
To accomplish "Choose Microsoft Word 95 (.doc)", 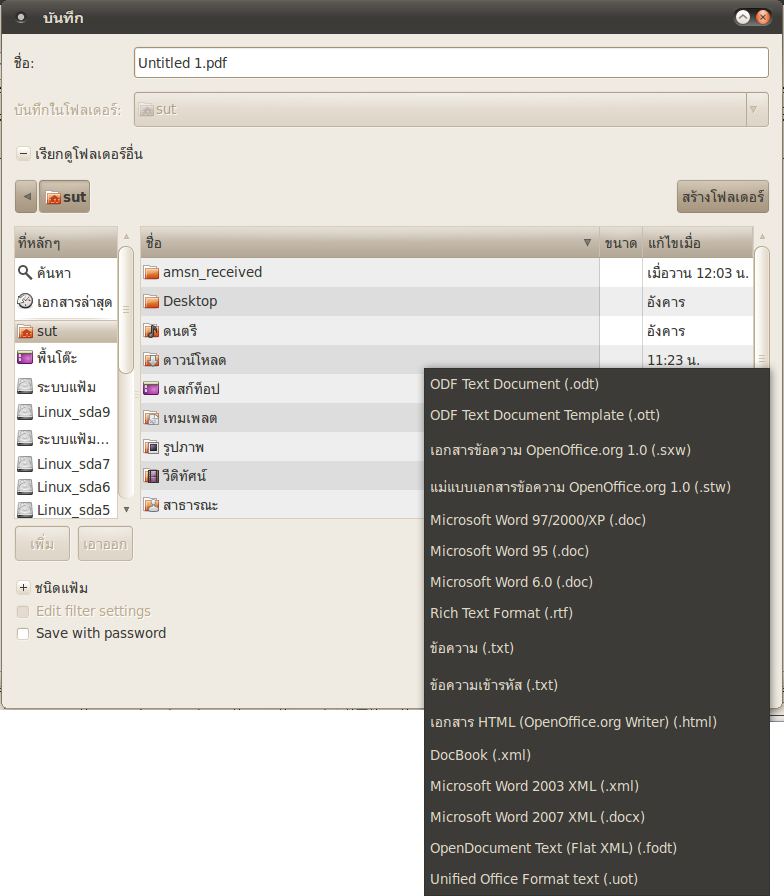I will point(597,551).
